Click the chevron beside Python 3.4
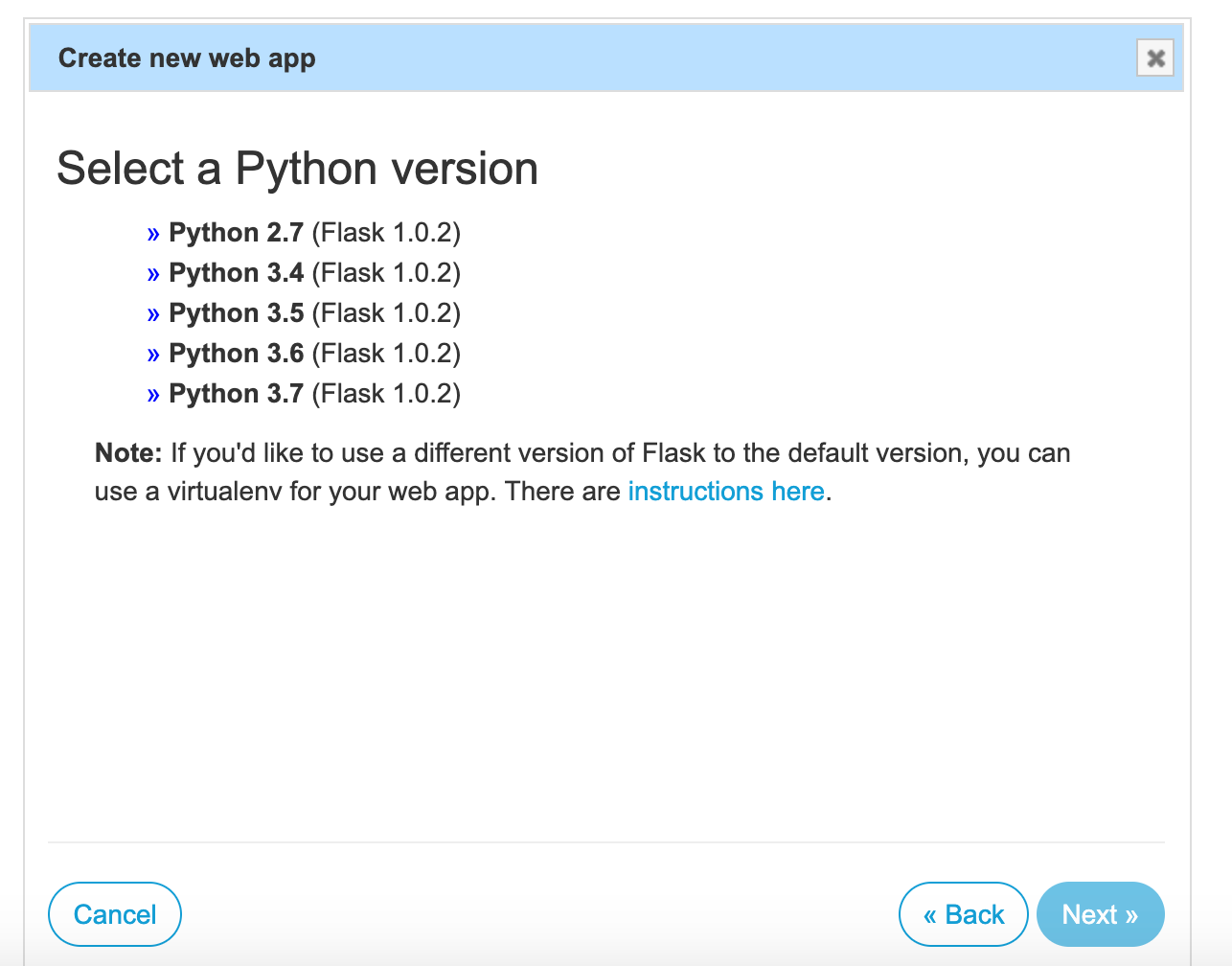Viewport: 1232px width, 966px height. click(153, 272)
